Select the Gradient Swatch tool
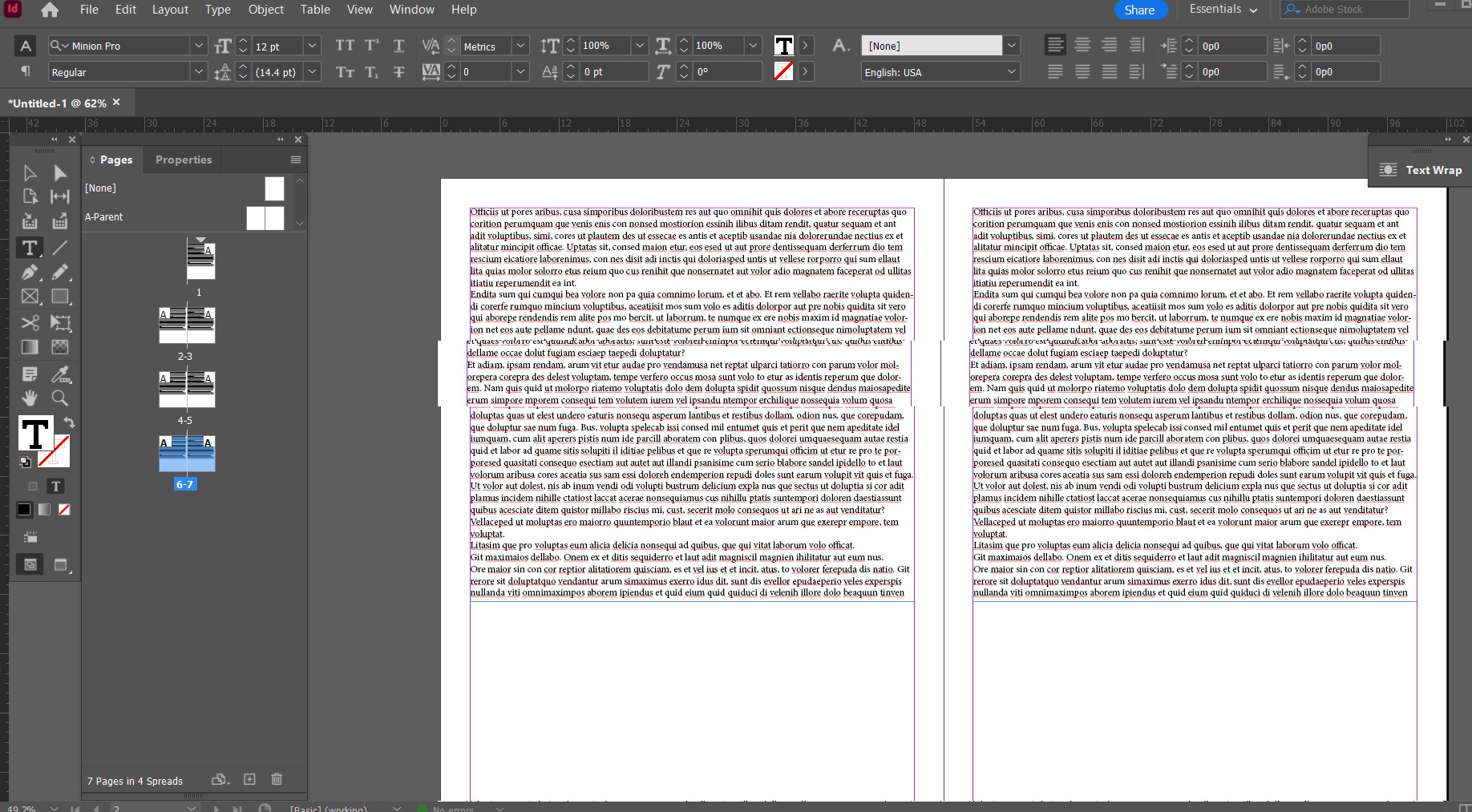Viewport: 1472px width, 812px height. (30, 347)
